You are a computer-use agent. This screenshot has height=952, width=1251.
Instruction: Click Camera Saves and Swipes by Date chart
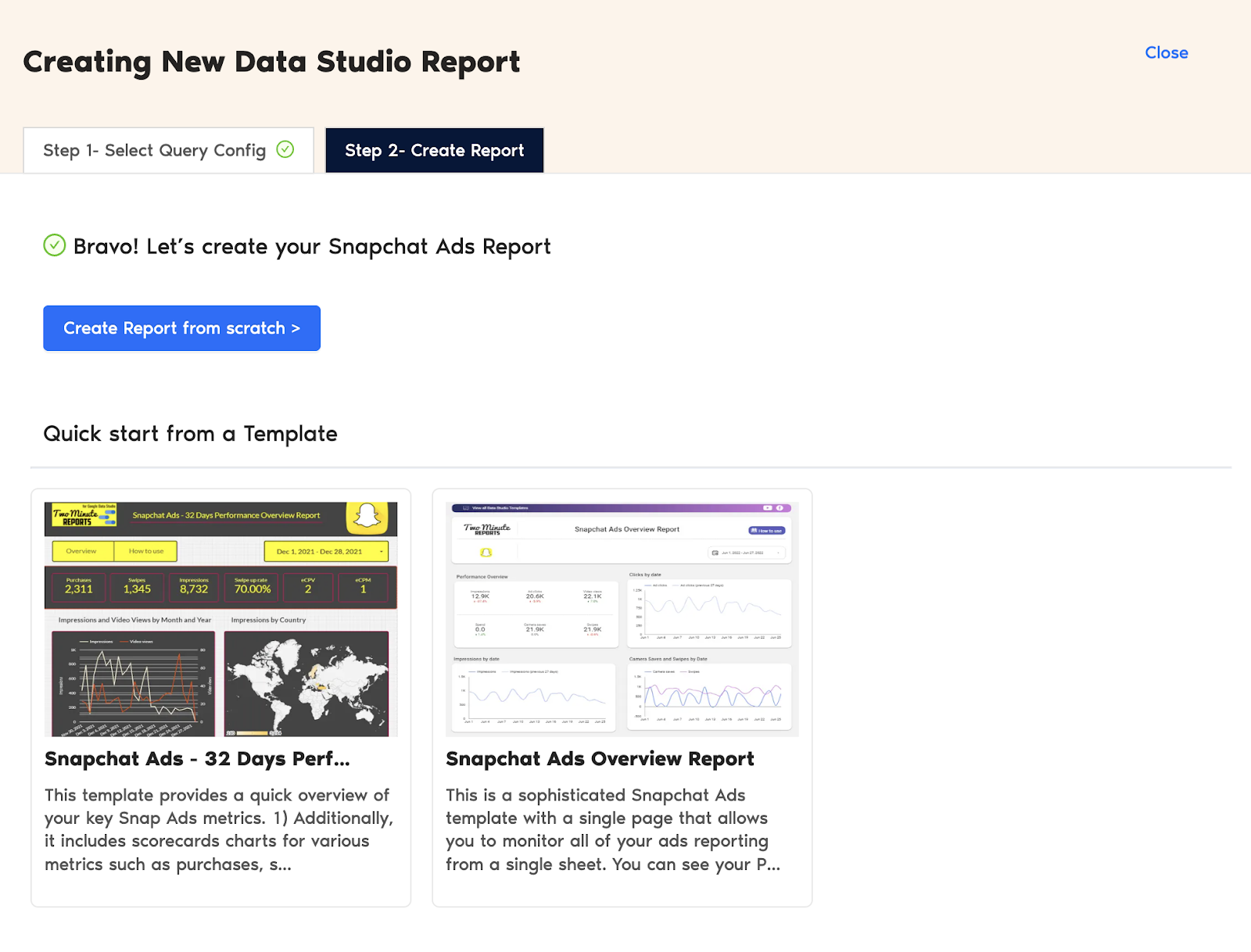tap(709, 696)
